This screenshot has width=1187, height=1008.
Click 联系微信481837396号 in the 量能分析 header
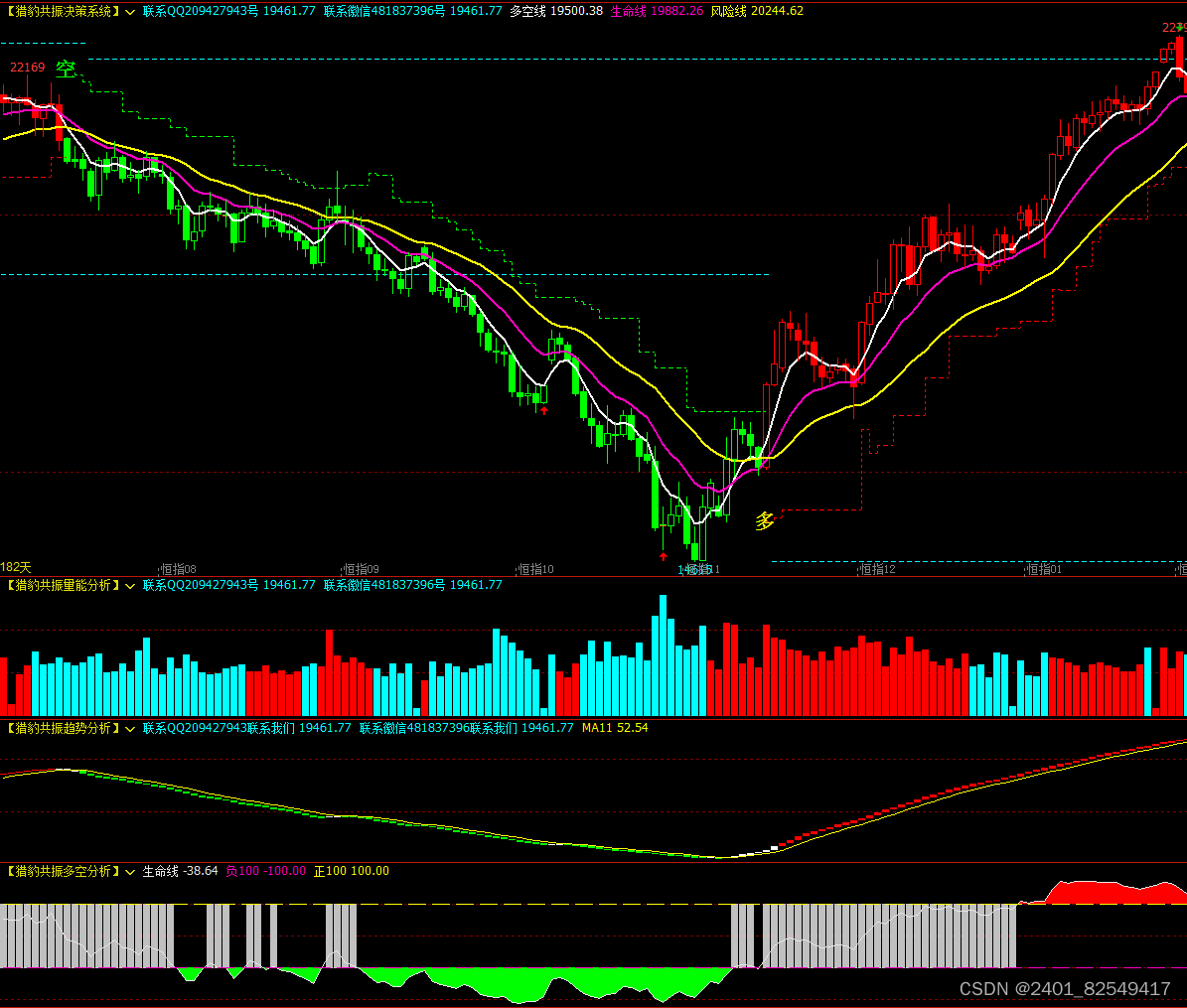384,585
